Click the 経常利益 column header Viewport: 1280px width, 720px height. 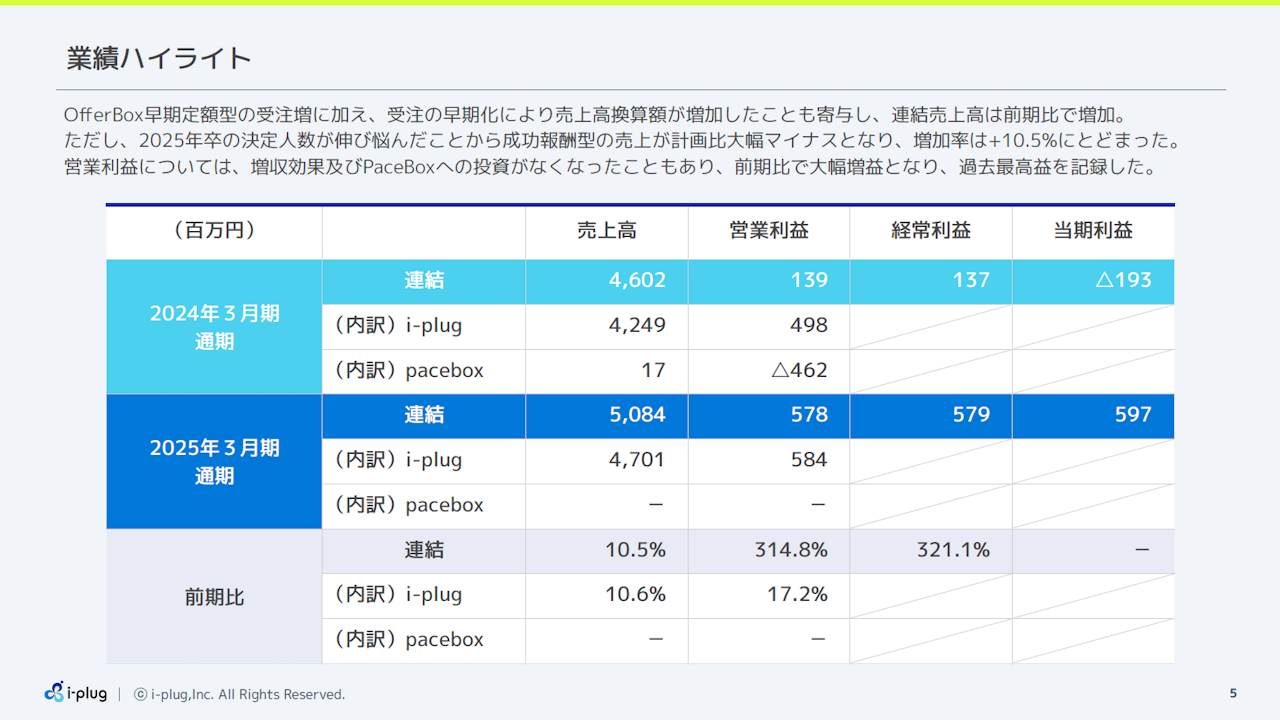[930, 231]
